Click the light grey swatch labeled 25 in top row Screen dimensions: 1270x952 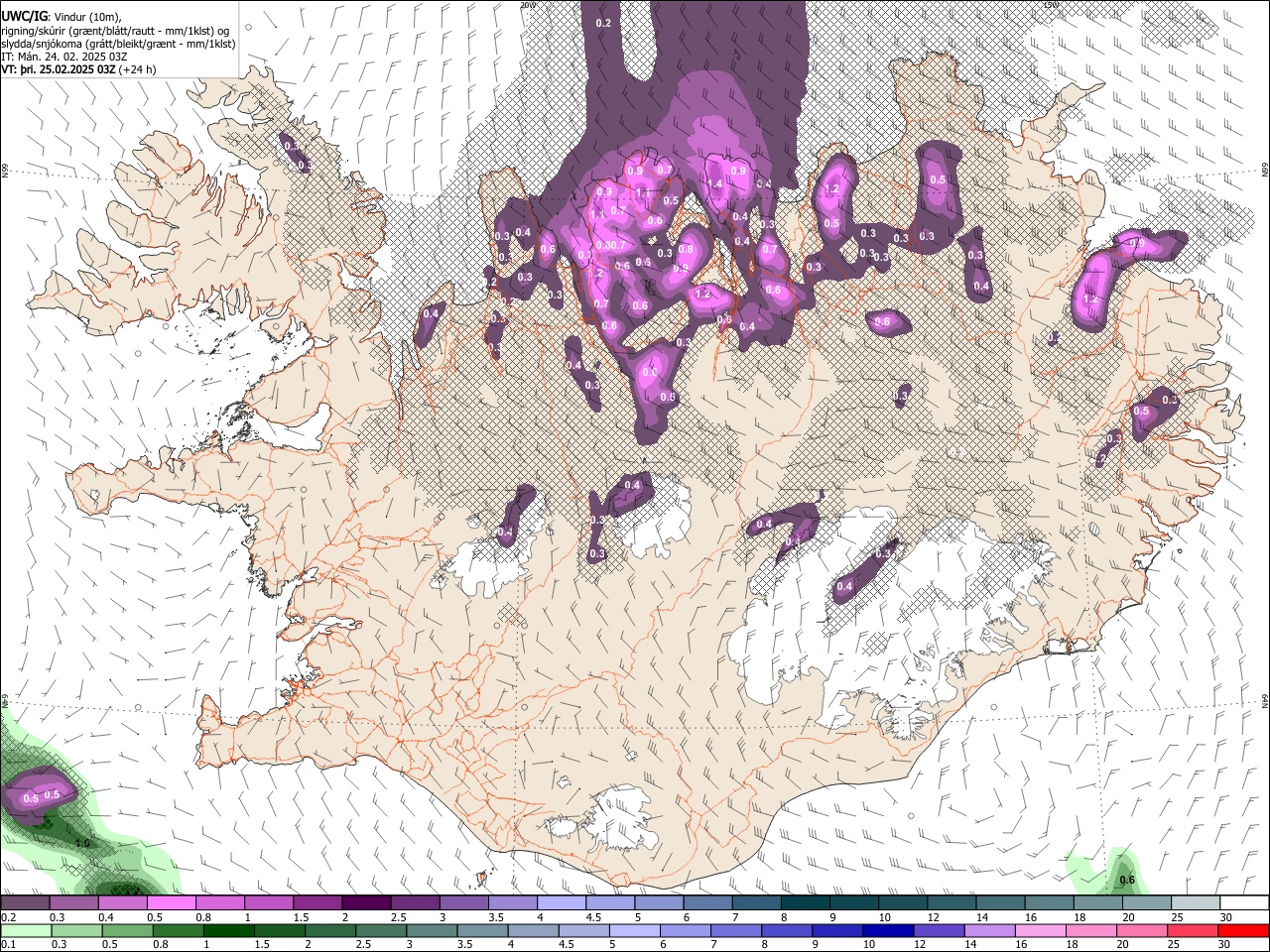[x=1195, y=902]
